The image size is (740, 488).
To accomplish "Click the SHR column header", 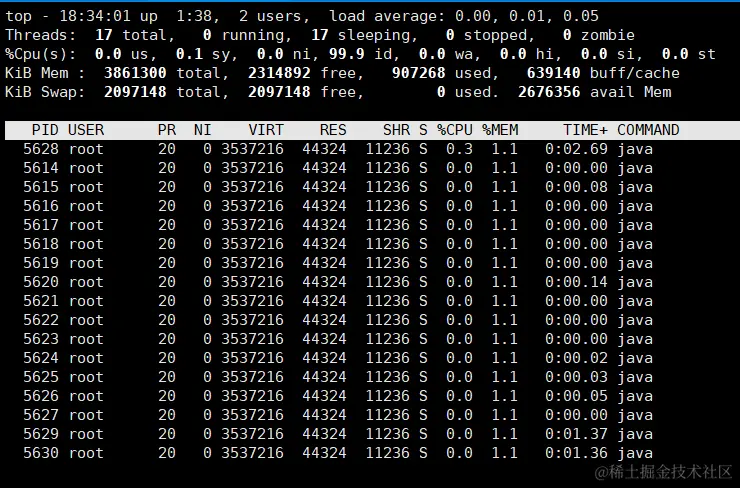I will 396,130.
